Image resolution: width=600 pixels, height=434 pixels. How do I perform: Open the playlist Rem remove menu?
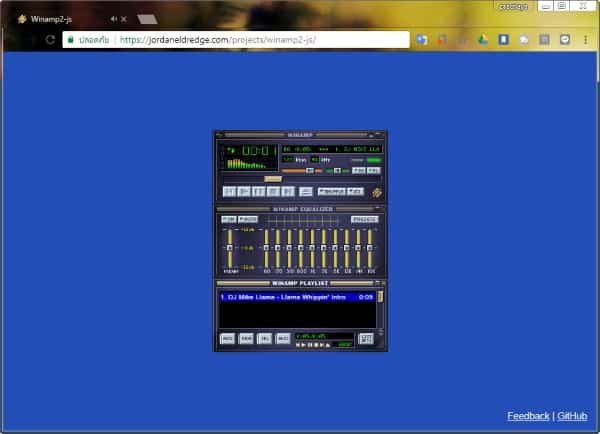click(x=245, y=339)
